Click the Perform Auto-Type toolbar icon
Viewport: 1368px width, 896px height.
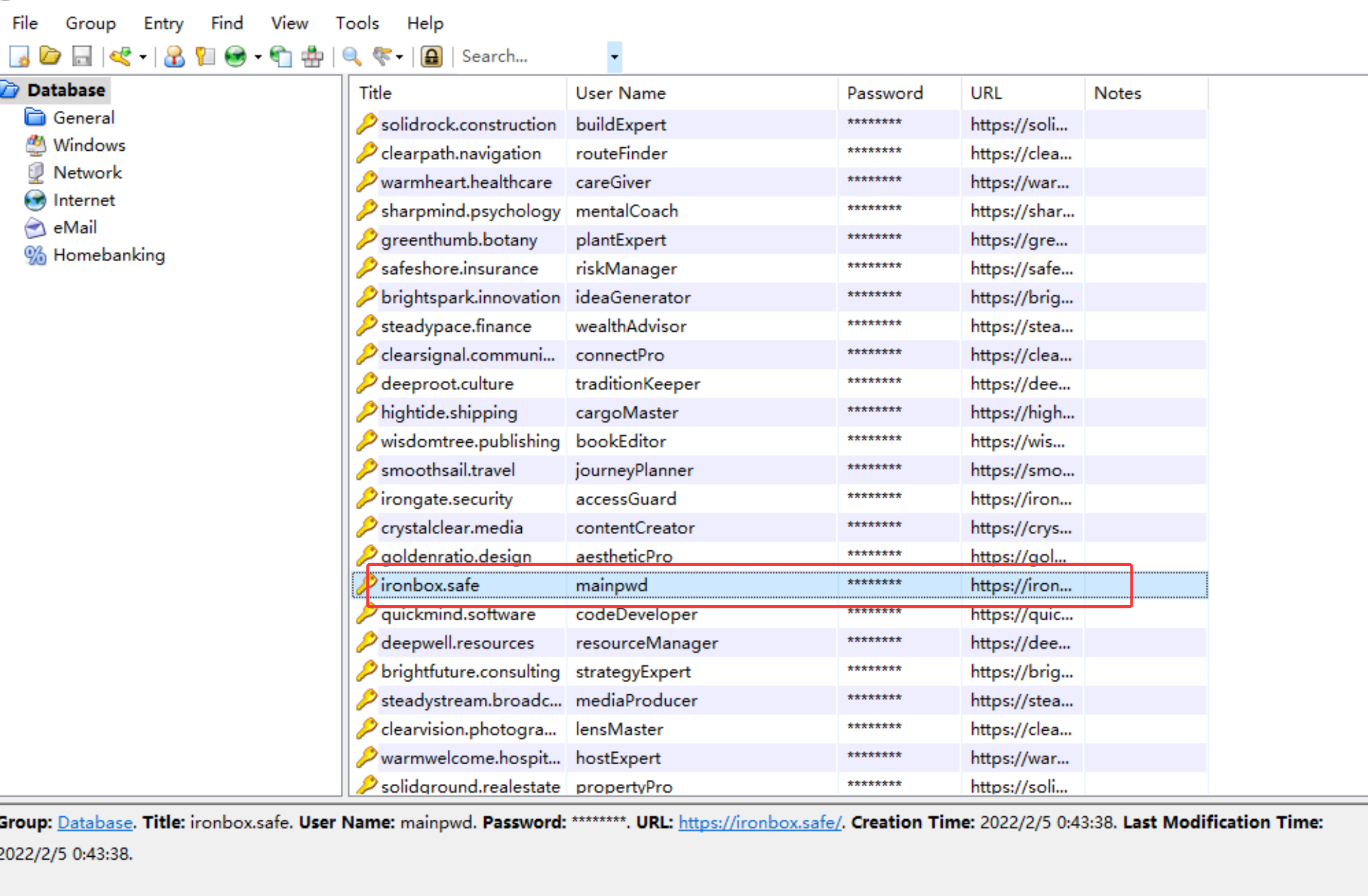(312, 57)
